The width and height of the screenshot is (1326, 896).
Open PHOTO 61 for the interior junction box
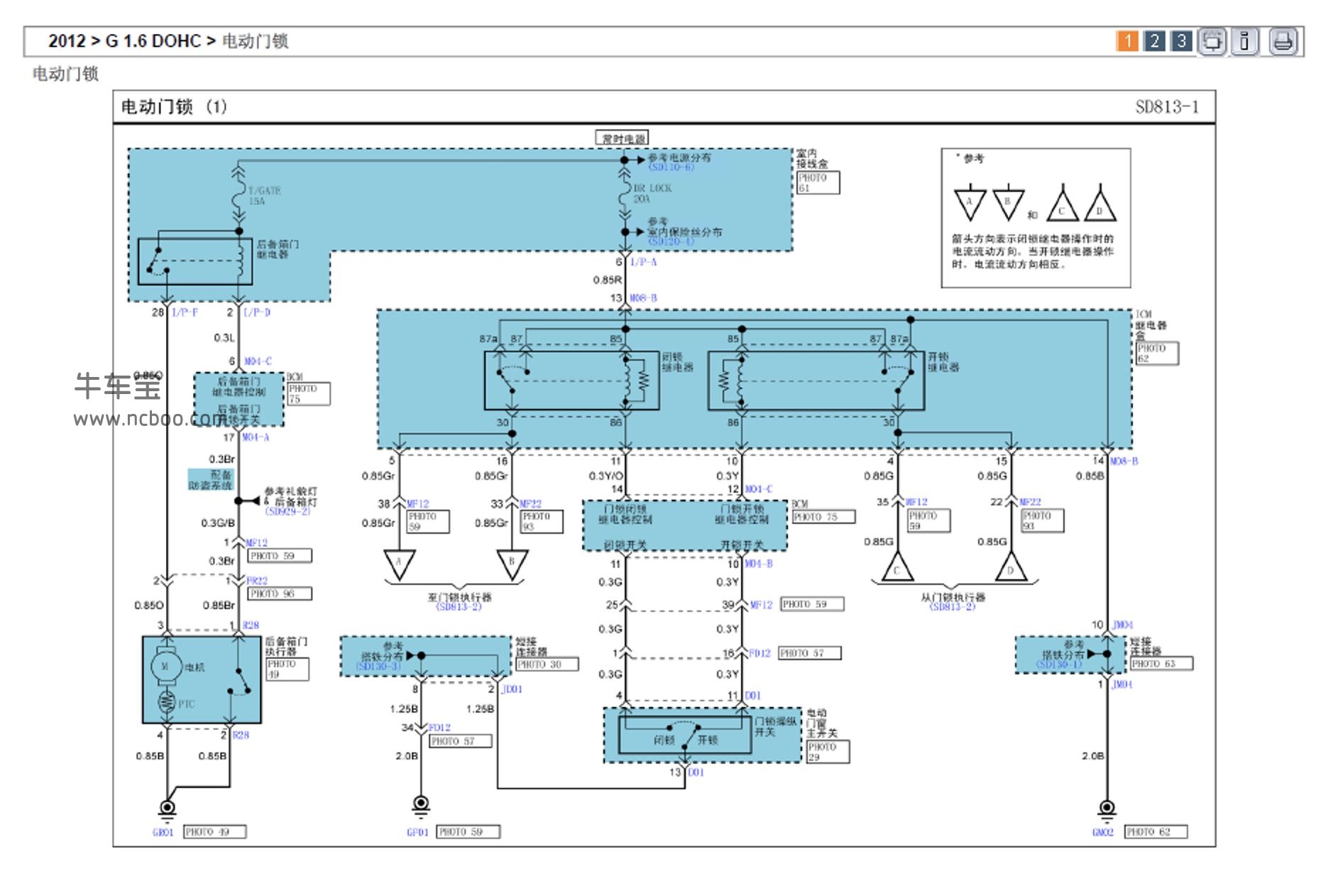(x=818, y=182)
